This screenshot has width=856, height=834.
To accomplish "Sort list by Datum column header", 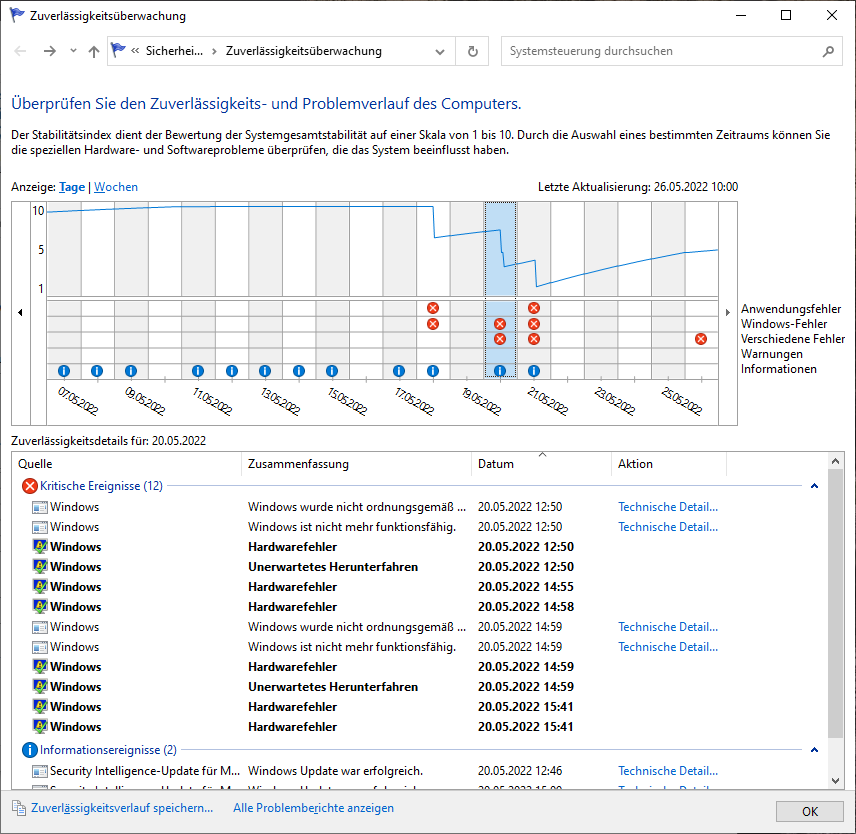I will click(x=541, y=464).
